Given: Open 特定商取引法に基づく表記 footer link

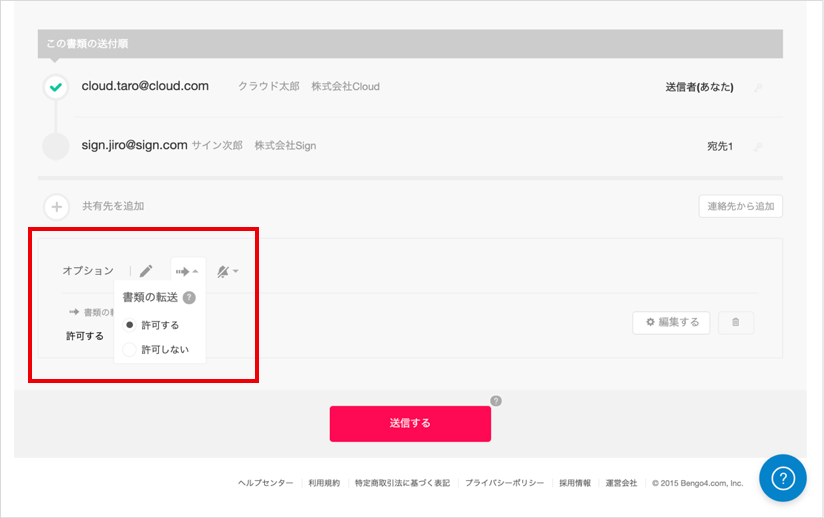Looking at the screenshot, I should click(403, 483).
